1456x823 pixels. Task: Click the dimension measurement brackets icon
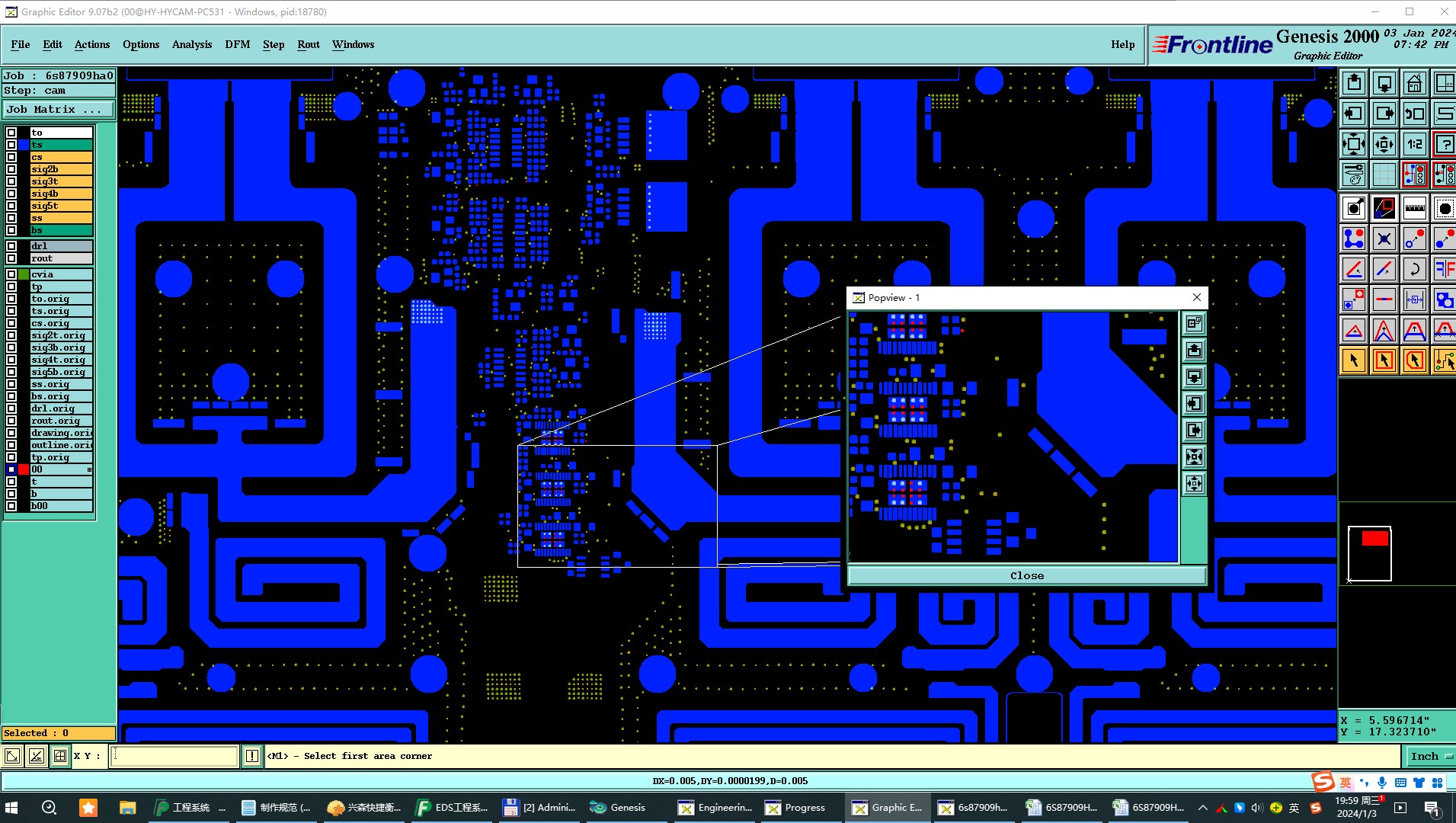(x=1415, y=299)
